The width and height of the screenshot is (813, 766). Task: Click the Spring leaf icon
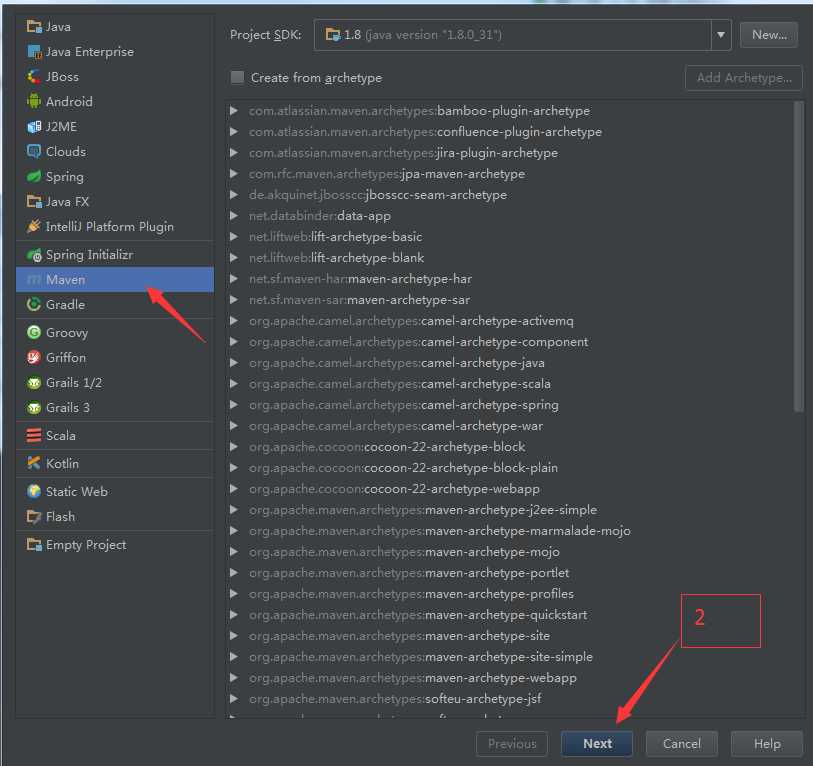[34, 176]
